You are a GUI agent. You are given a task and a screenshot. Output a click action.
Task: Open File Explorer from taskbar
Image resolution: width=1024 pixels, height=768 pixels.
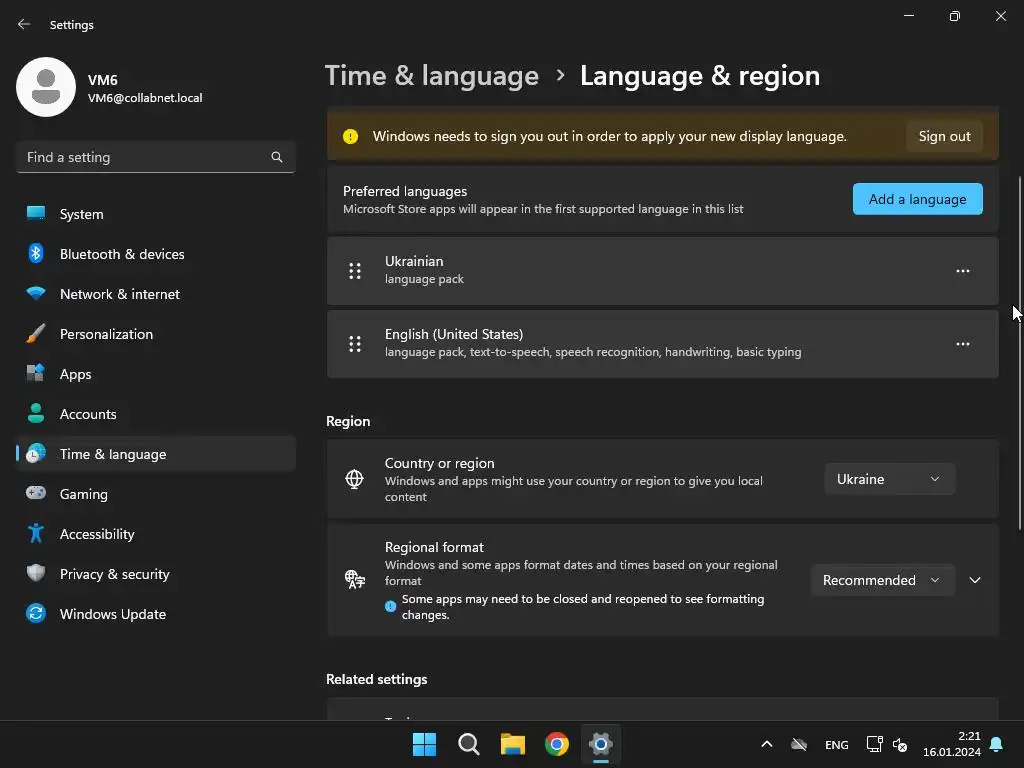[513, 744]
